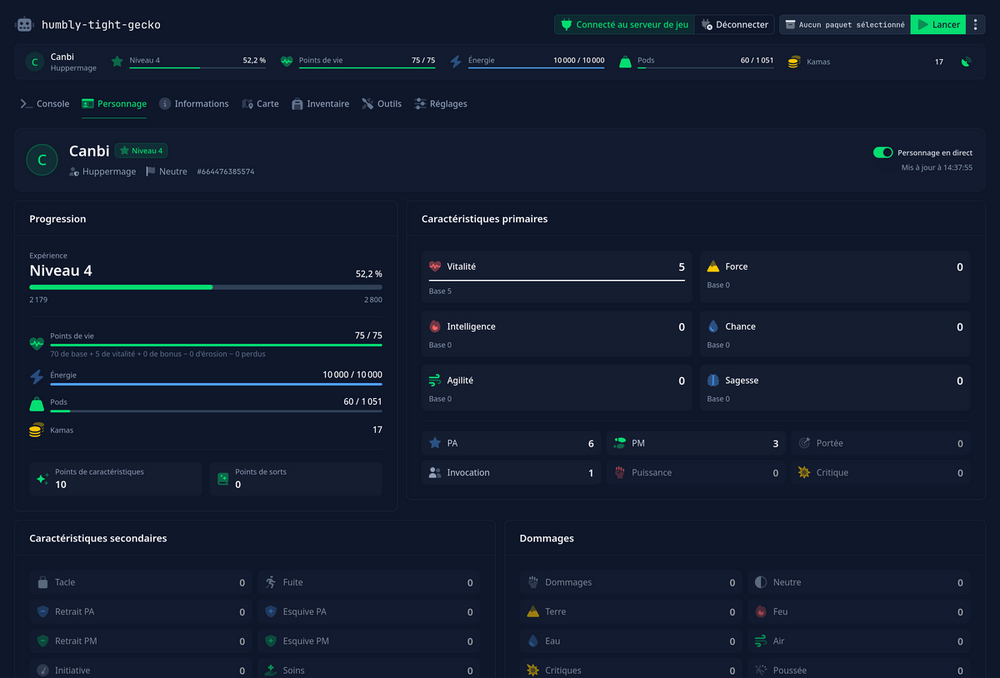
Task: Select the Réglages tab
Action: coord(441,104)
